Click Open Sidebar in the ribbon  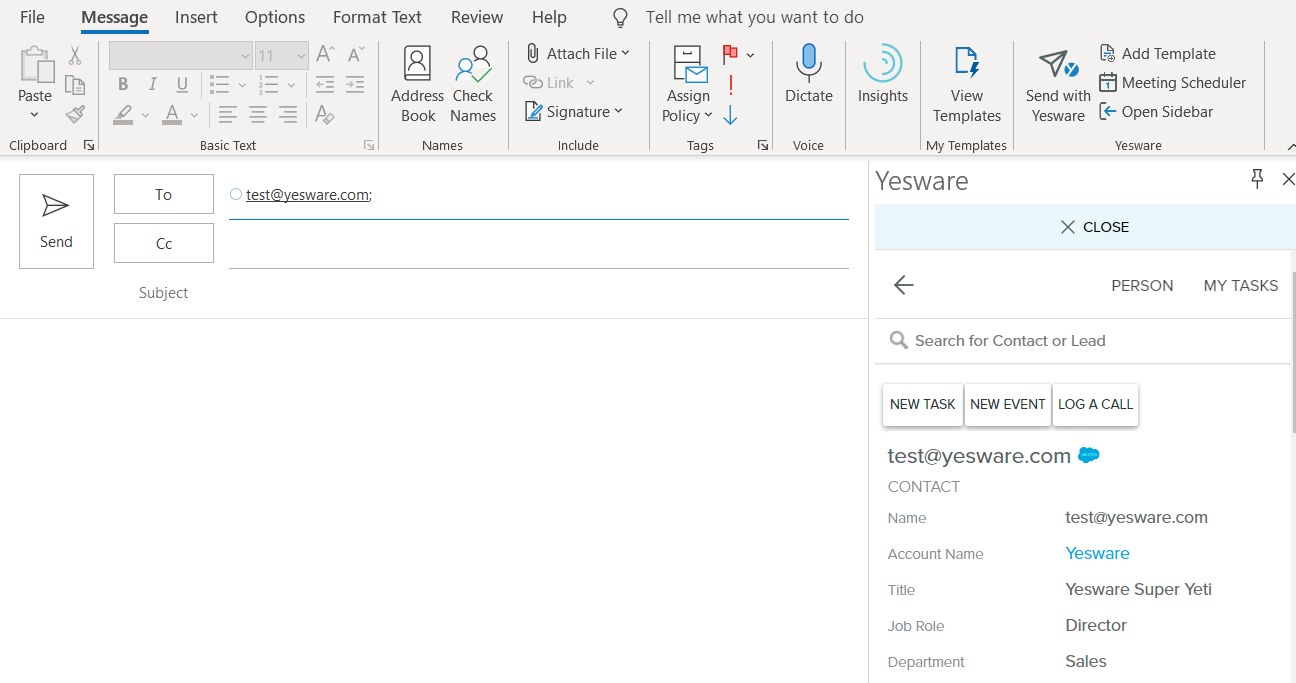(1156, 112)
